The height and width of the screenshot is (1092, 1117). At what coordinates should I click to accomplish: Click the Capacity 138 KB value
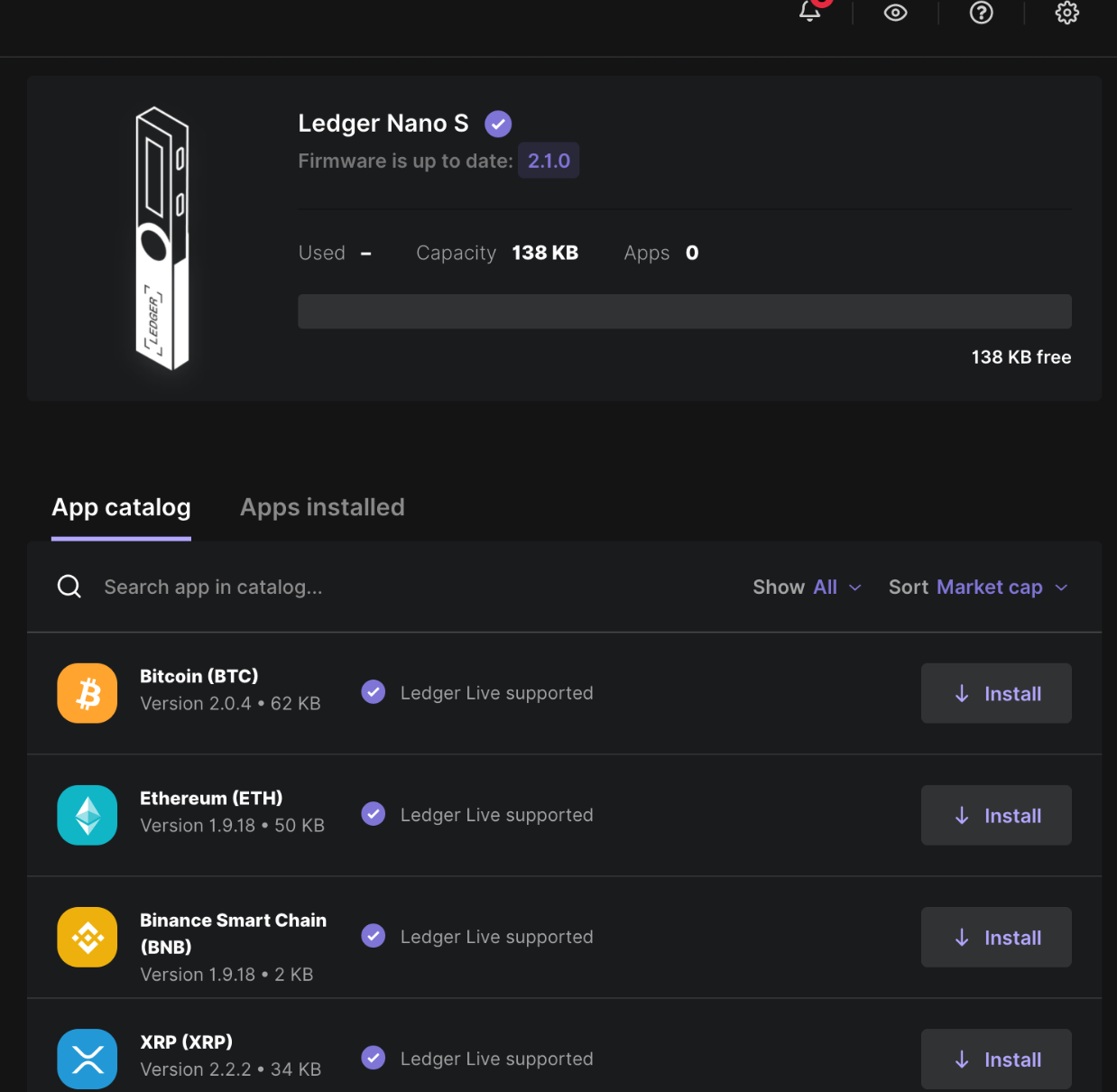click(545, 253)
